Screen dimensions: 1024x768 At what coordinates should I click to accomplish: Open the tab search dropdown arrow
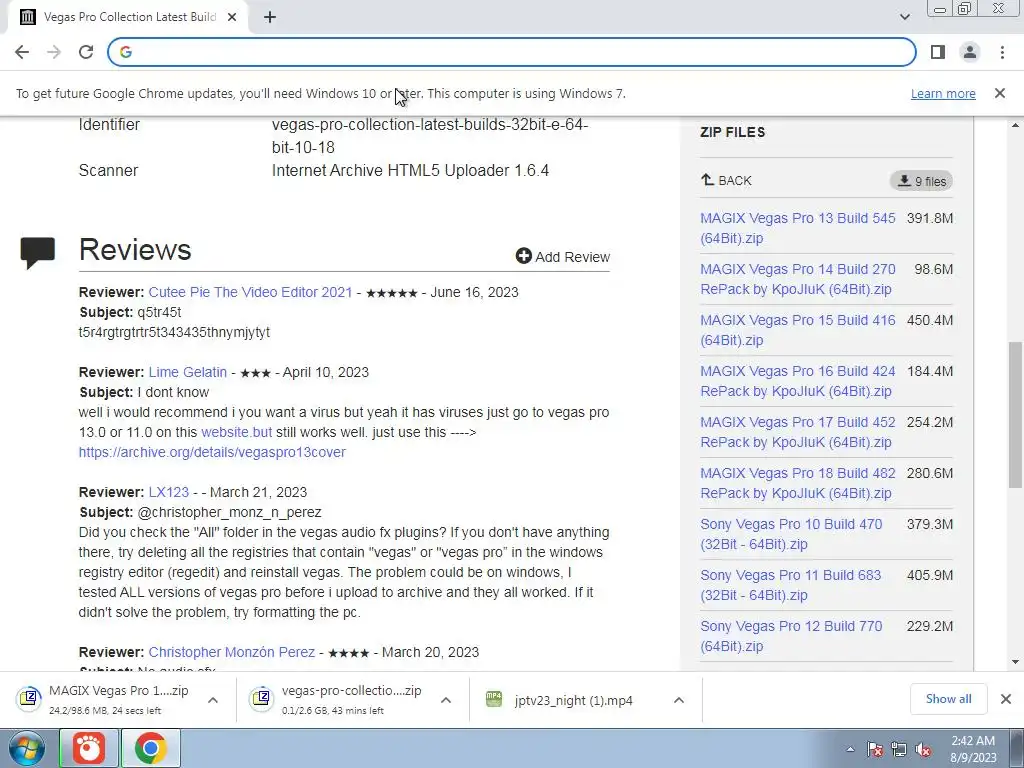click(904, 17)
